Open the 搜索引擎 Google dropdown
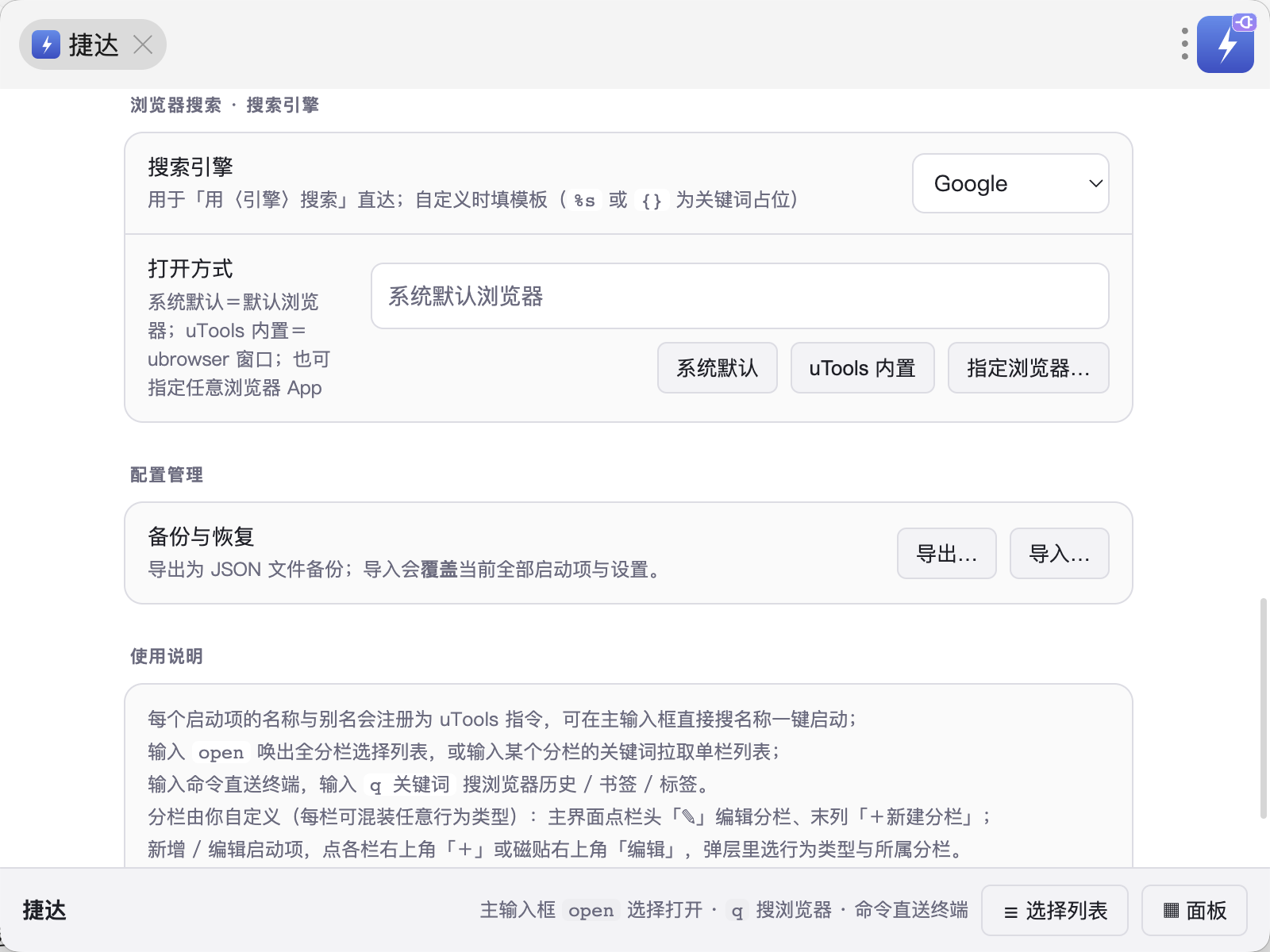The image size is (1270, 952). pos(1010,183)
